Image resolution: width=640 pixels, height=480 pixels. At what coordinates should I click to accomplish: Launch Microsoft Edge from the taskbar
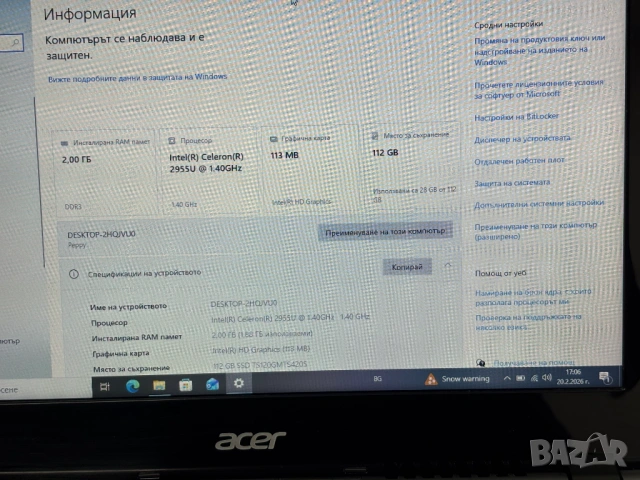(x=132, y=386)
